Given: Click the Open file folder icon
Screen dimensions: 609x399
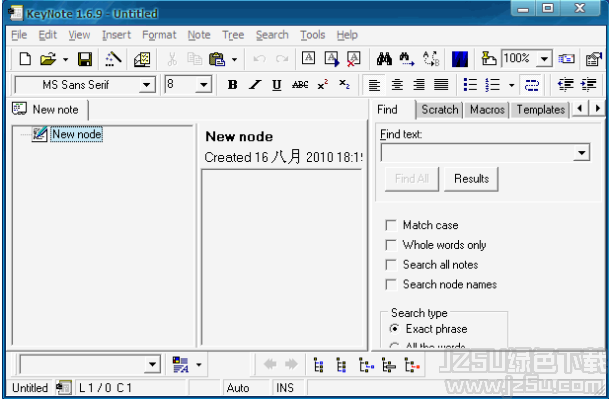Looking at the screenshot, I should (48, 59).
